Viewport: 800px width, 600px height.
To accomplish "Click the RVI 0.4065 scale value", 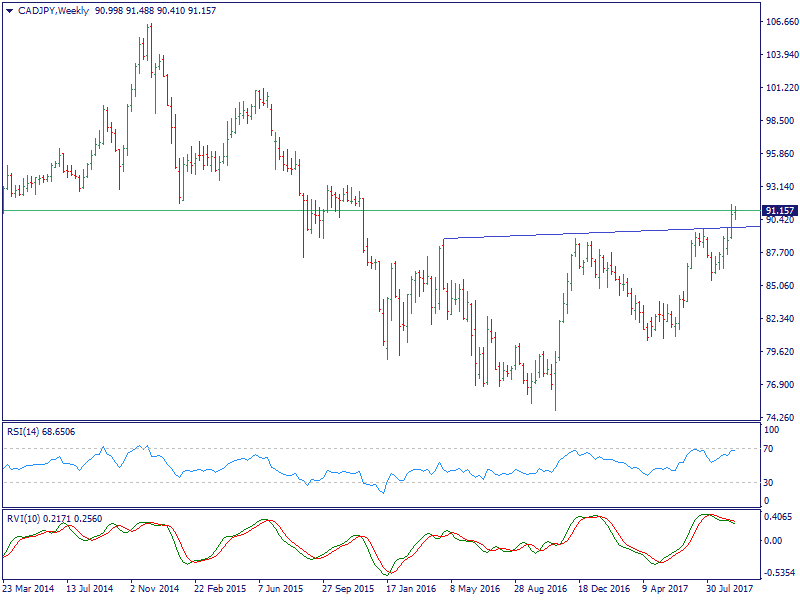I will [x=777, y=517].
